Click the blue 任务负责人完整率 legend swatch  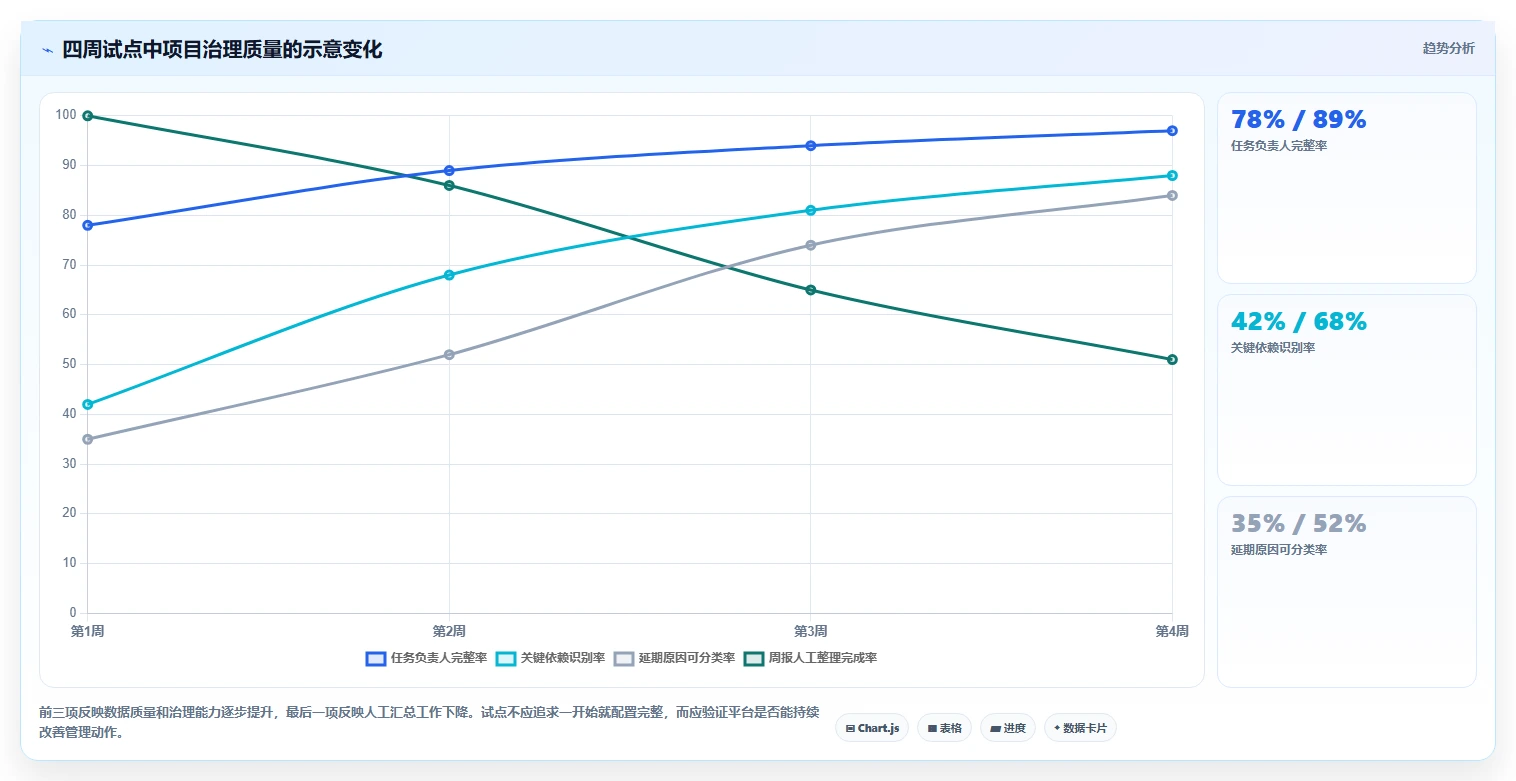[x=376, y=658]
